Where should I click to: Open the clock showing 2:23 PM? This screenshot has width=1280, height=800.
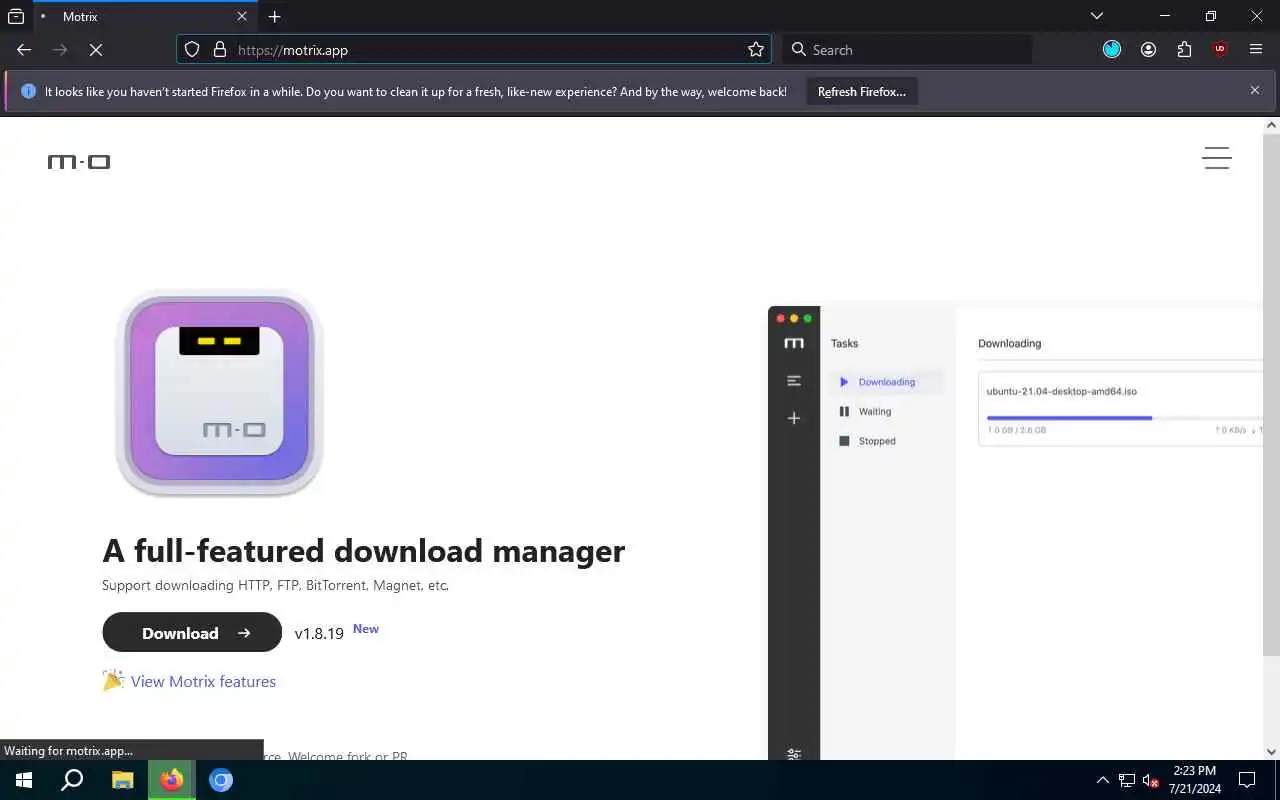pyautogui.click(x=1194, y=780)
